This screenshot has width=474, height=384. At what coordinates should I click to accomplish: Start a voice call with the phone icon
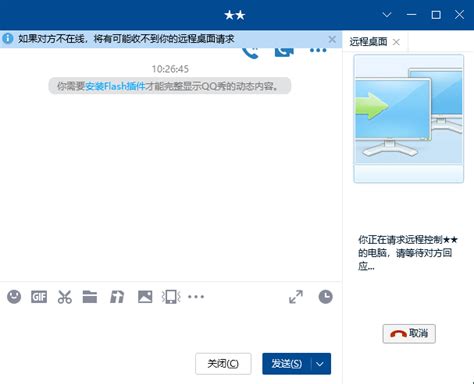click(x=250, y=53)
